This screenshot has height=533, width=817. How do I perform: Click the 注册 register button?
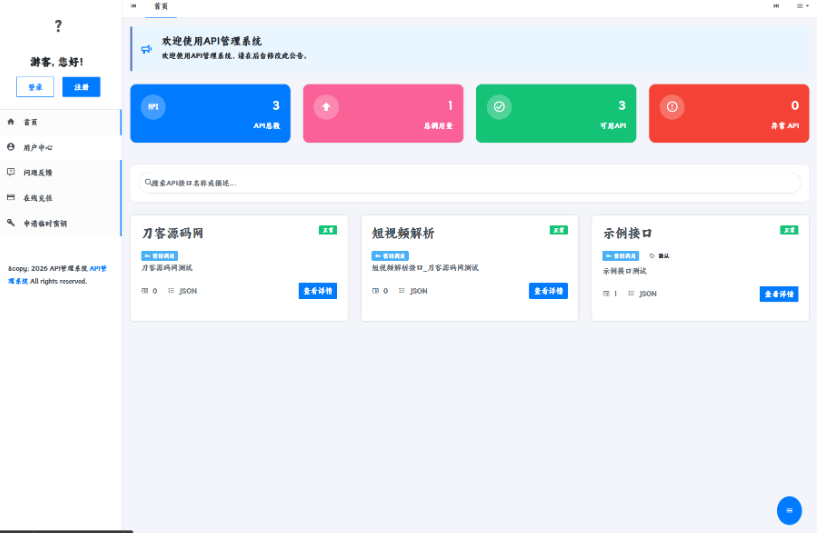(x=81, y=87)
